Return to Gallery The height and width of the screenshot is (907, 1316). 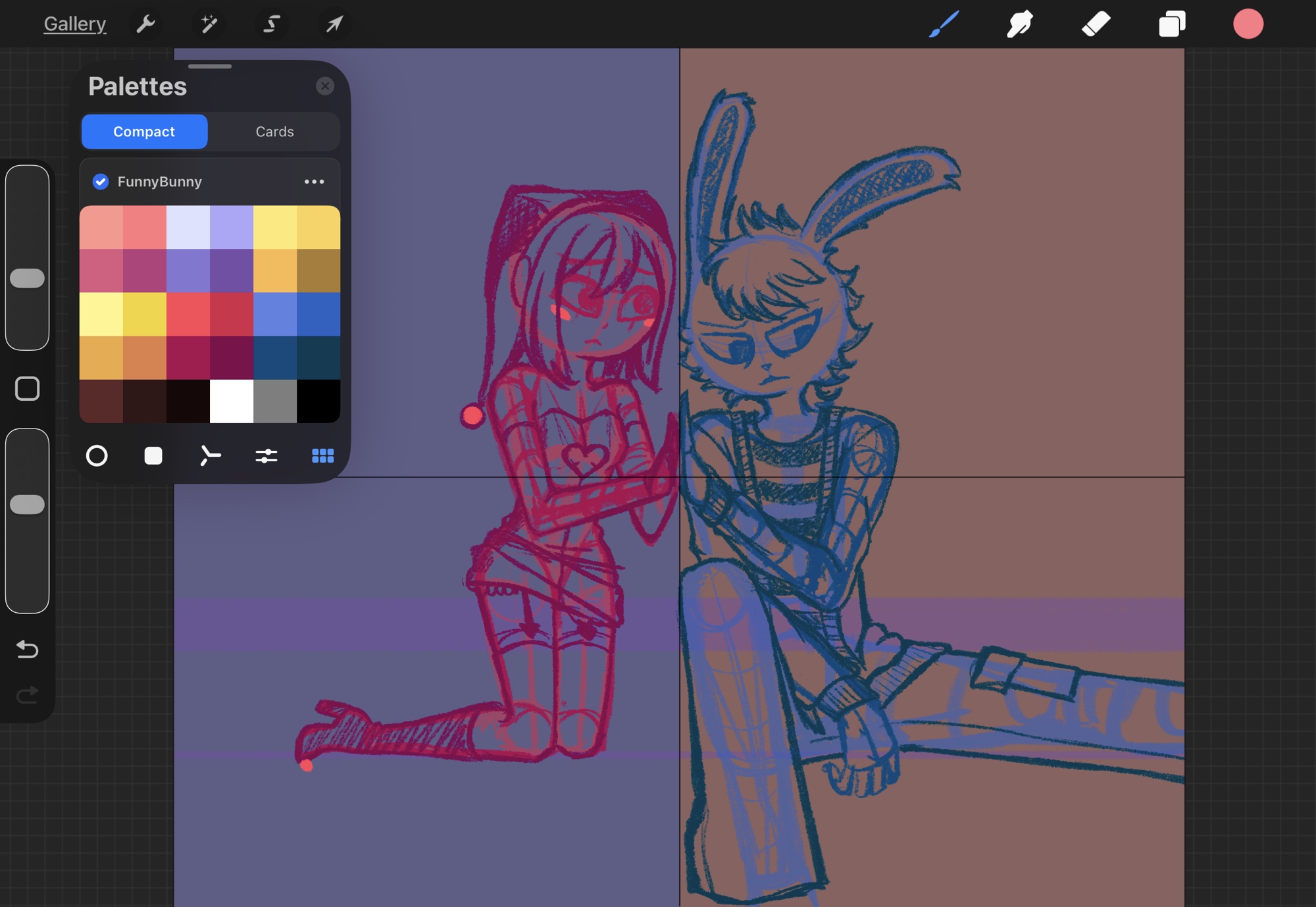pyautogui.click(x=74, y=24)
